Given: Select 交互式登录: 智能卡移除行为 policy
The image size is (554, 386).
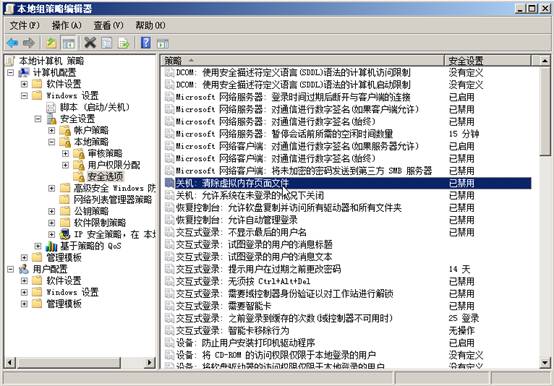Looking at the screenshot, I should pyautogui.click(x=232, y=331).
